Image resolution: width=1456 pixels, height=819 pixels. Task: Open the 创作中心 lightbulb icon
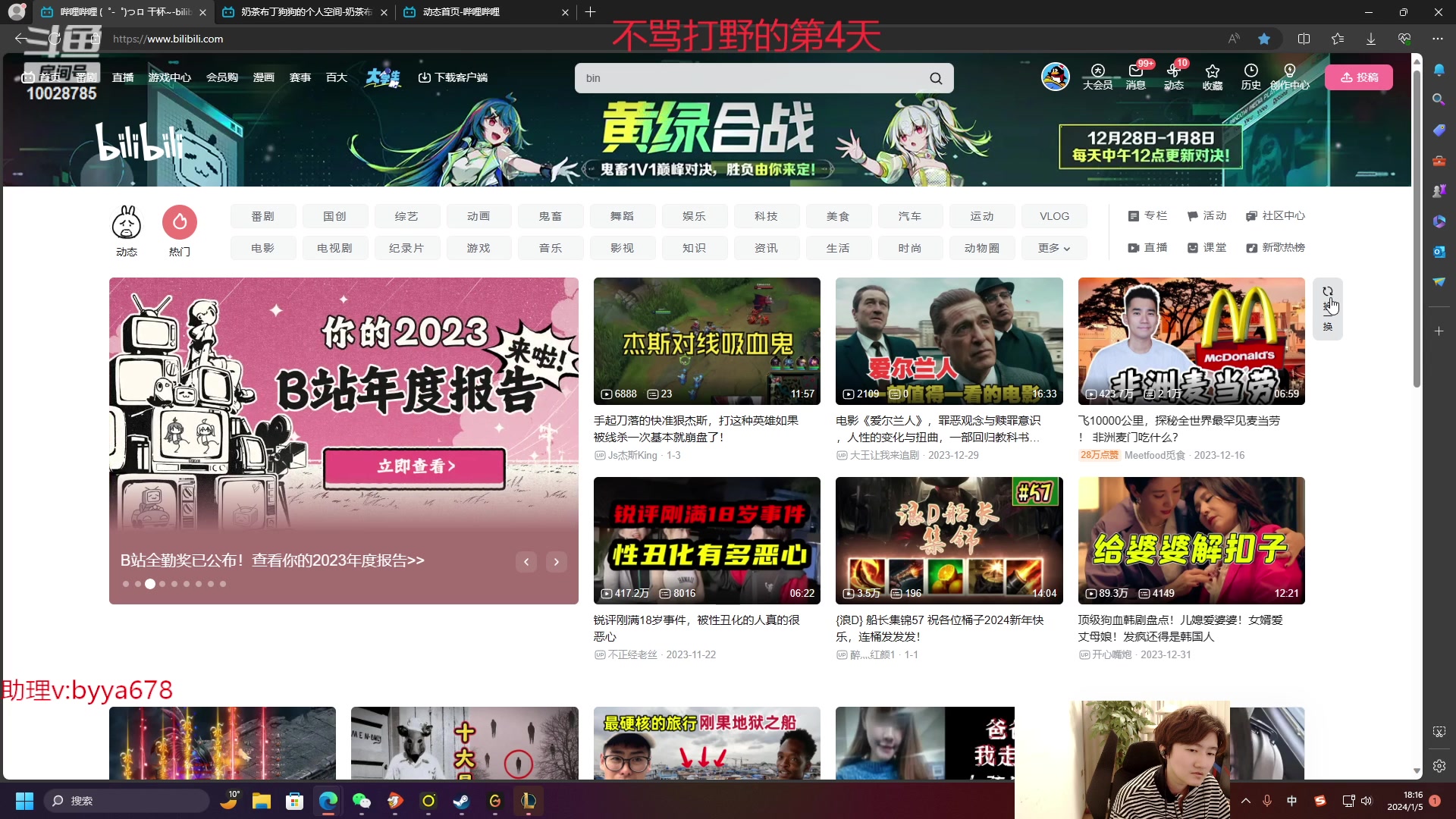(x=1290, y=77)
